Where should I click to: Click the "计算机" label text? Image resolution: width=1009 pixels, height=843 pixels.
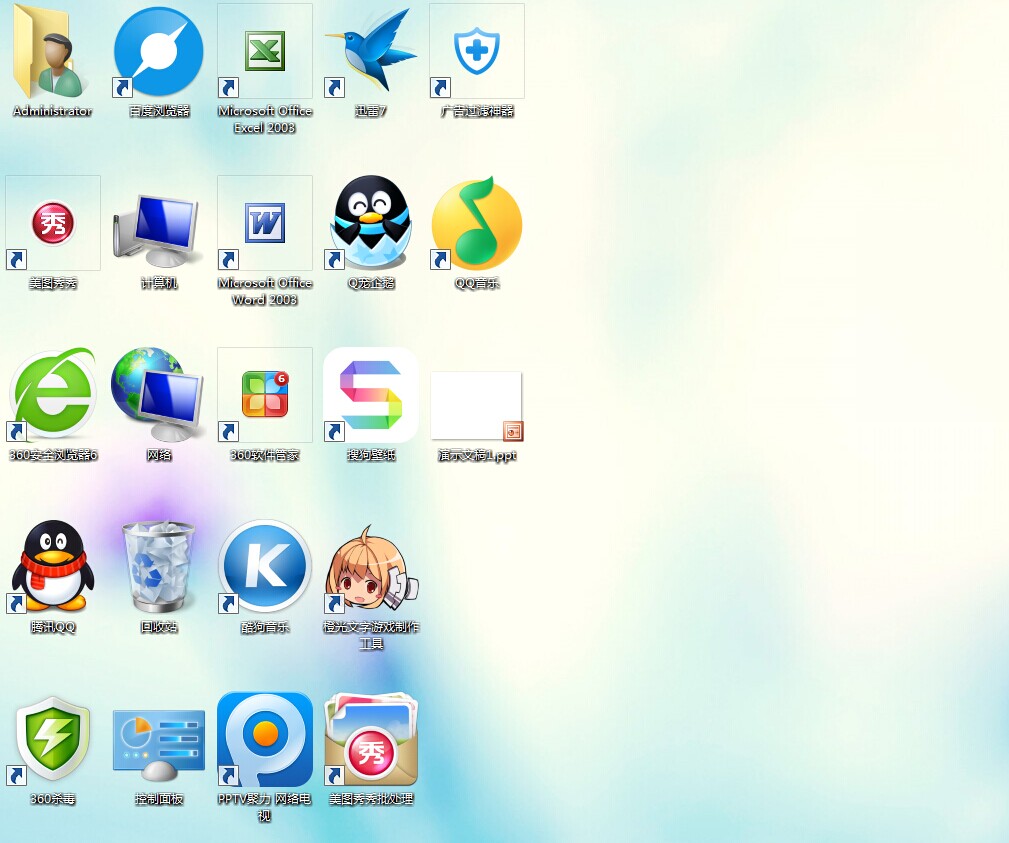(x=159, y=283)
